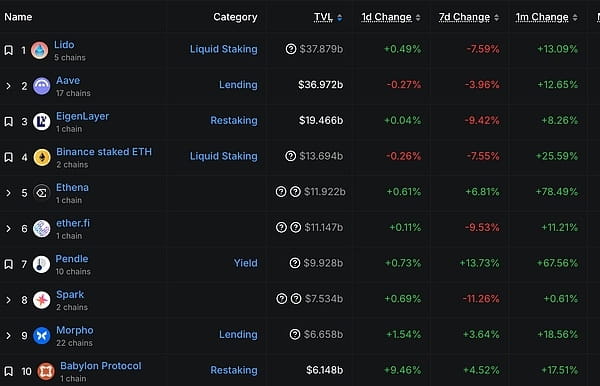The height and width of the screenshot is (386, 600).
Task: Toggle bookmark for EigenLayer
Action: (8, 122)
